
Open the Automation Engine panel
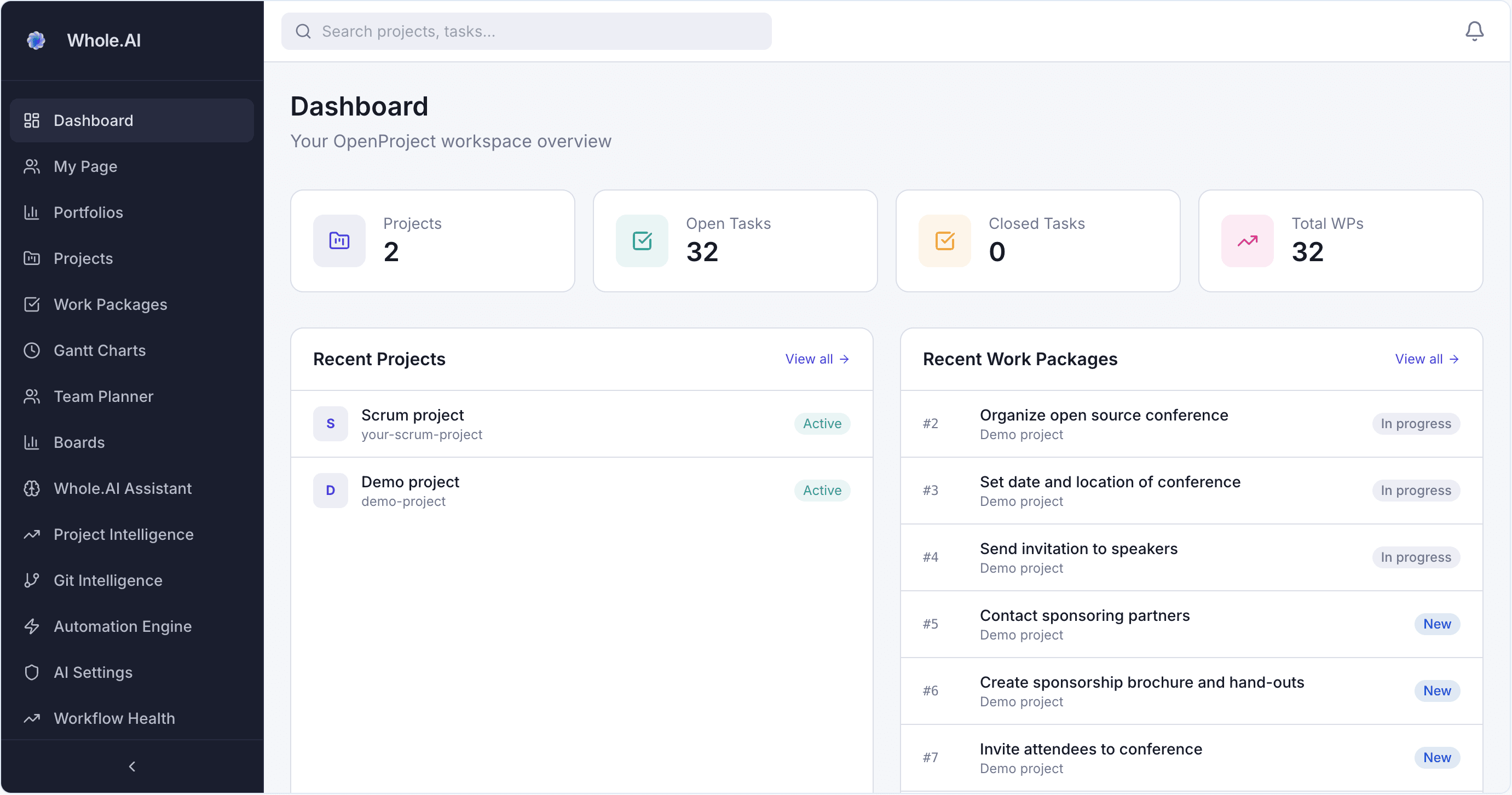tap(122, 626)
